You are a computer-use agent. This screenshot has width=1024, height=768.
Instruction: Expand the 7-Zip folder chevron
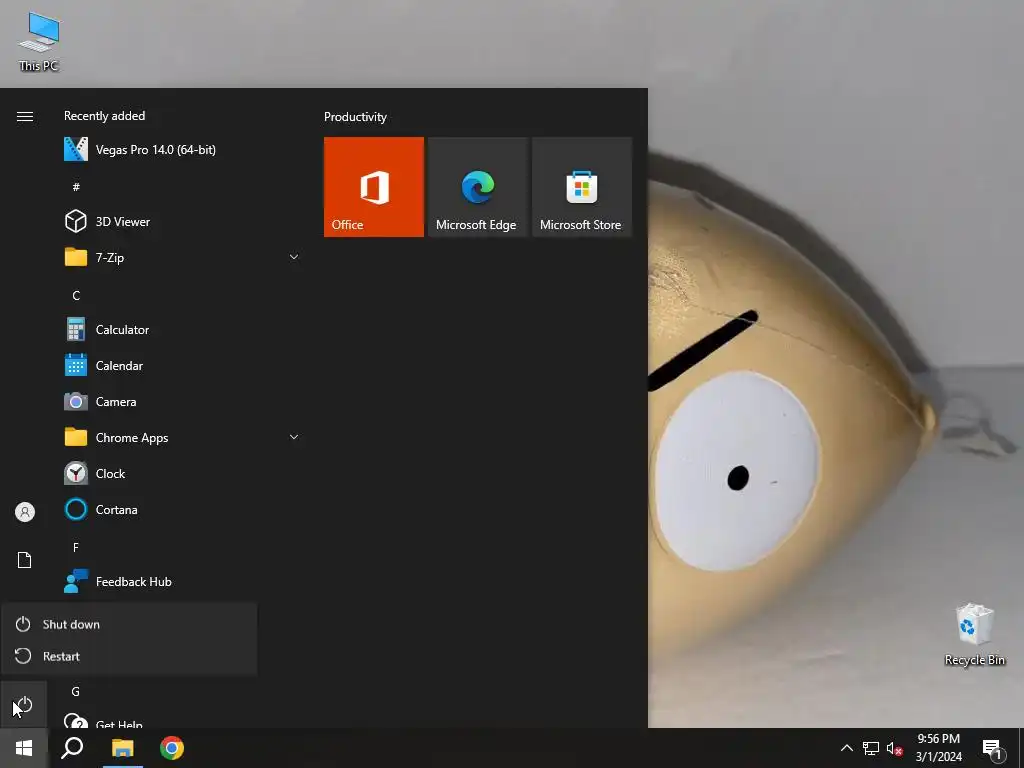(294, 257)
